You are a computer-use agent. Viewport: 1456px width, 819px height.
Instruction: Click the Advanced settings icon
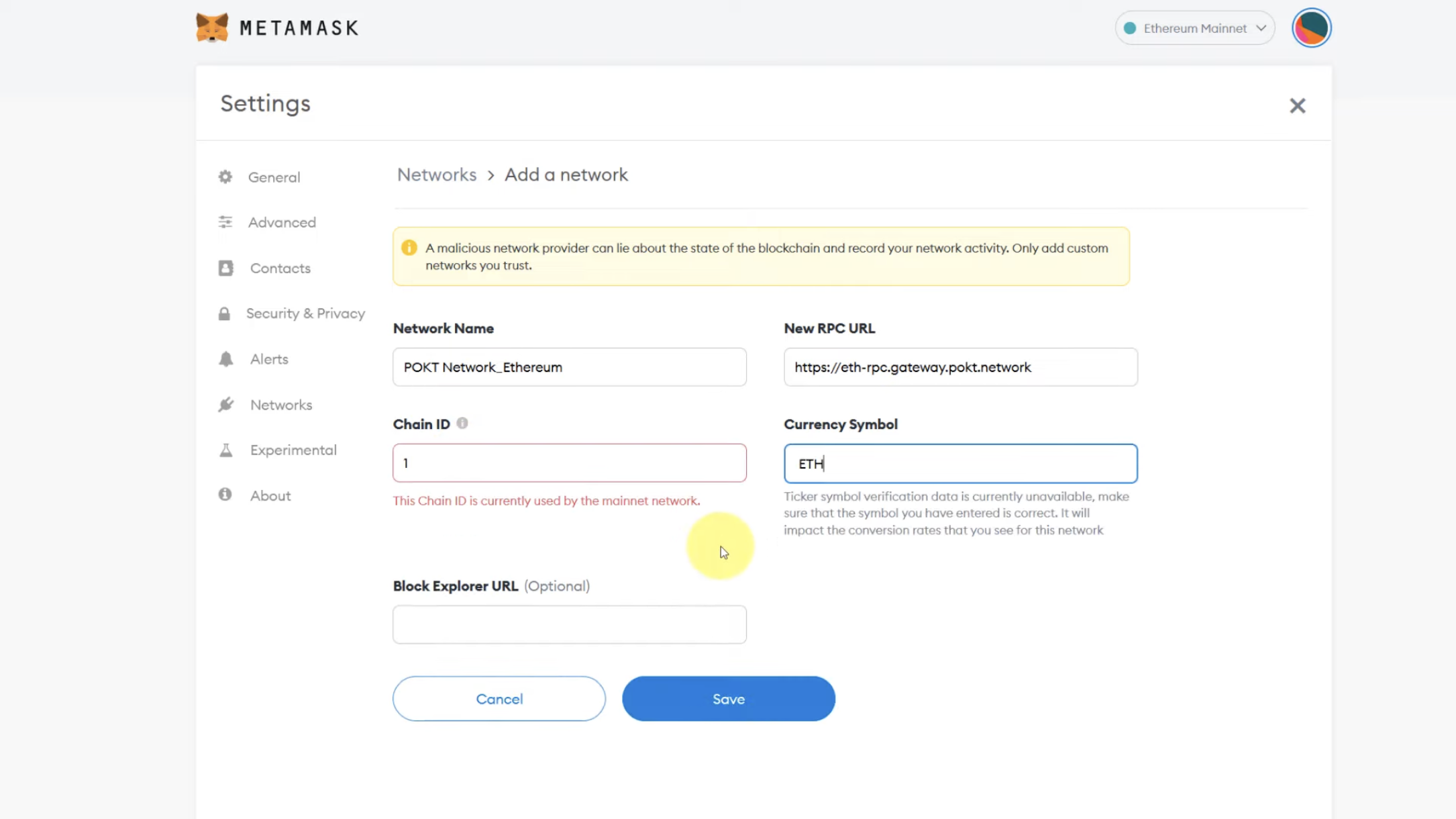[225, 222]
